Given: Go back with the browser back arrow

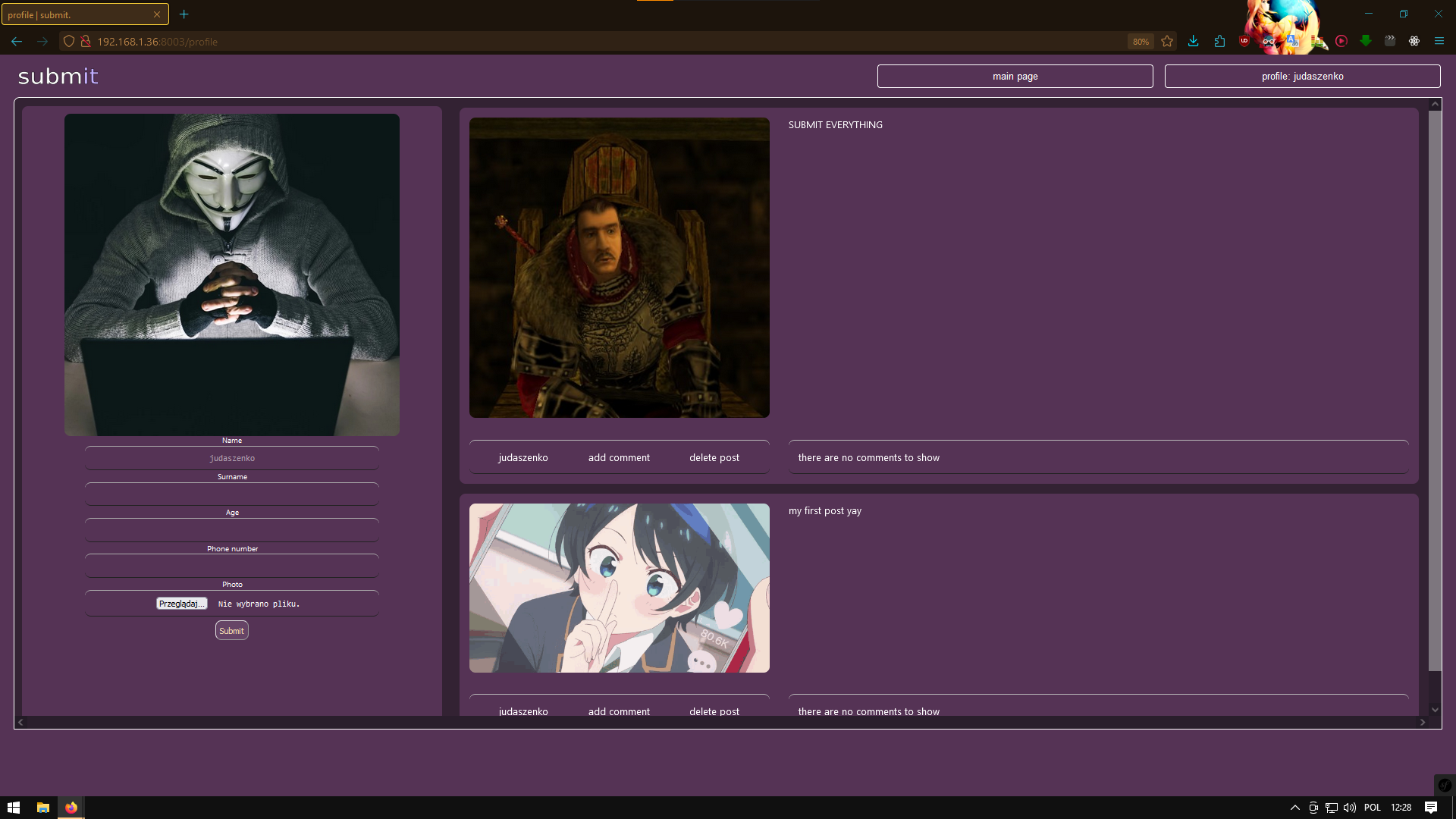Looking at the screenshot, I should [x=17, y=42].
